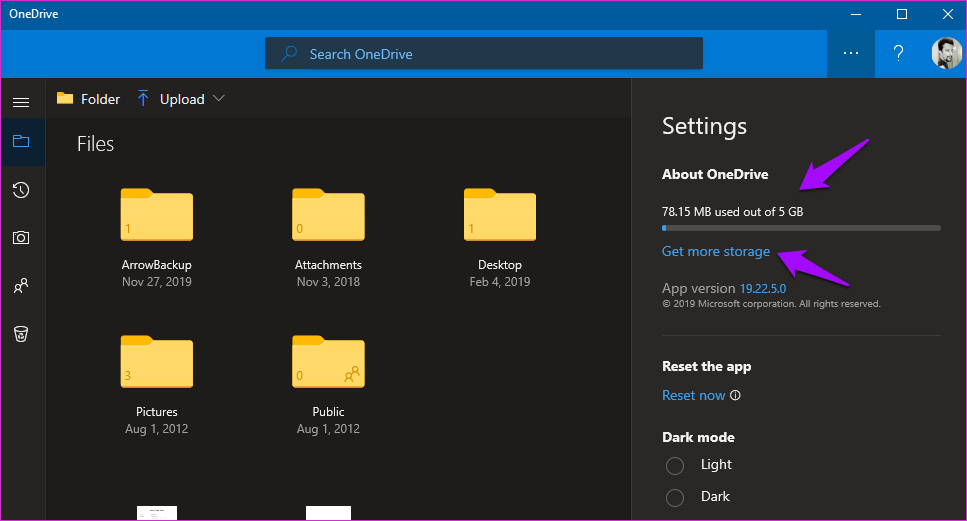The image size is (967, 521).
Task: Open Help via the question mark icon
Action: (x=899, y=54)
